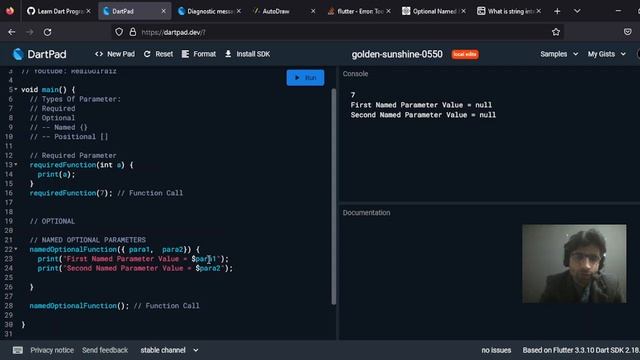
Task: Open the Pocket save icon
Action: (627, 32)
